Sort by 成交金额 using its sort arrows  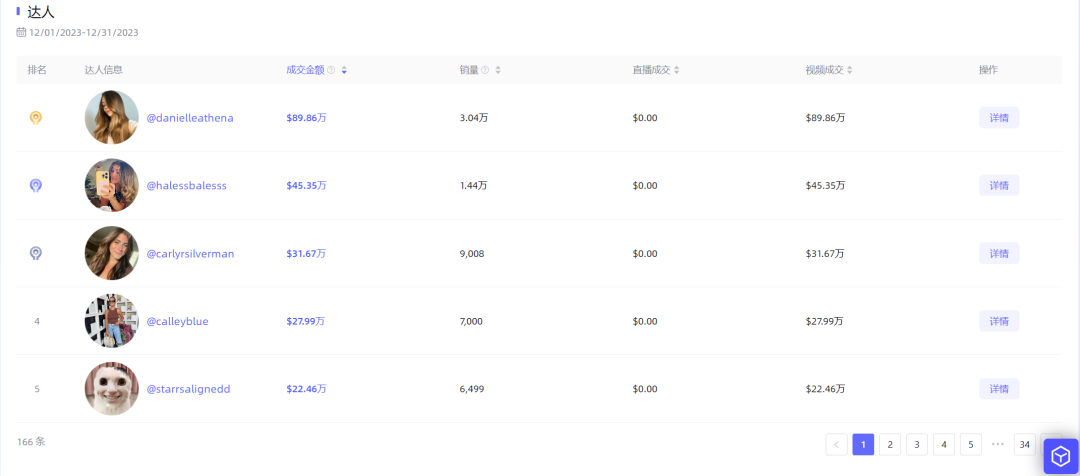(x=344, y=70)
